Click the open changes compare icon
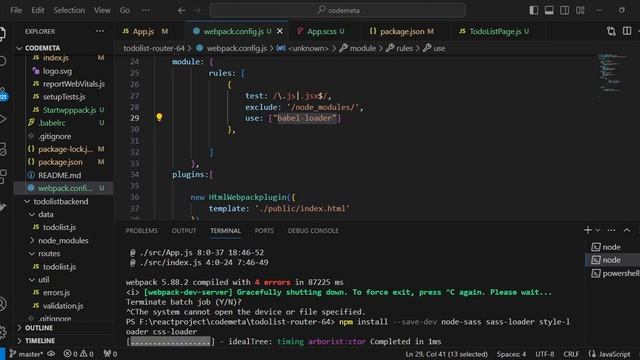 pyautogui.click(x=611, y=31)
